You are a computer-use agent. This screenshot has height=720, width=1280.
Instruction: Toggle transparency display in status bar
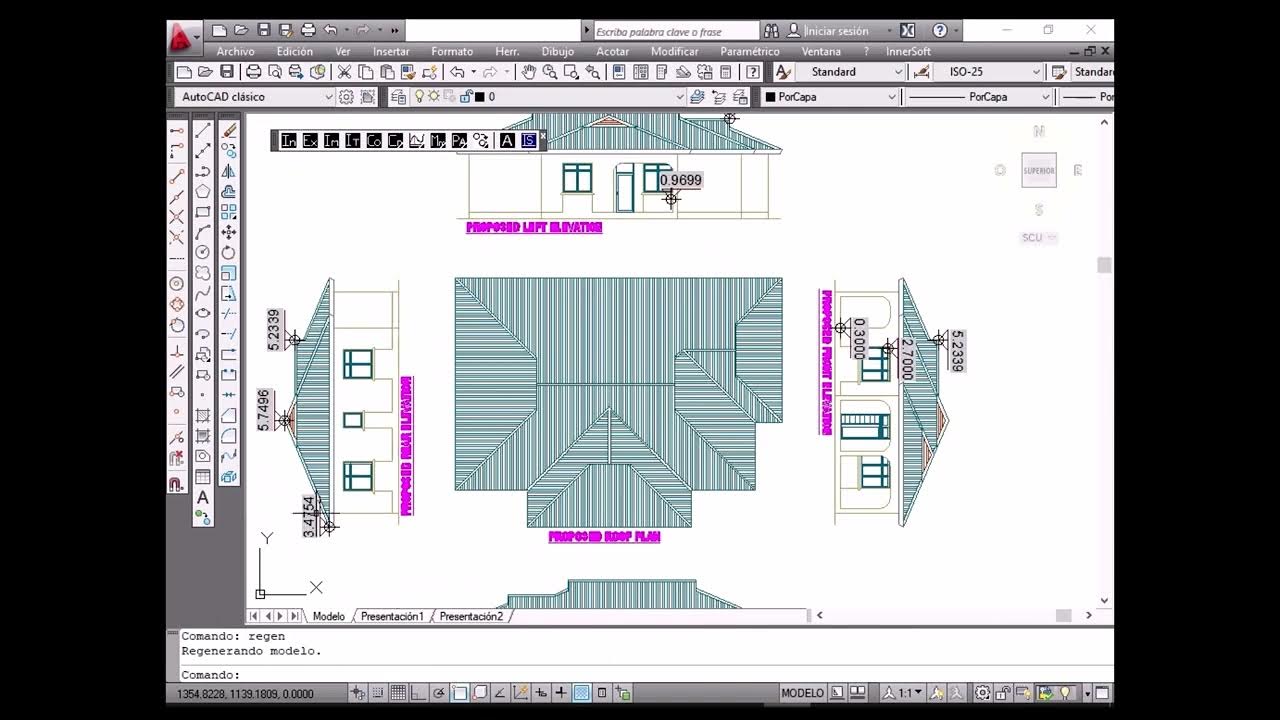tap(581, 692)
